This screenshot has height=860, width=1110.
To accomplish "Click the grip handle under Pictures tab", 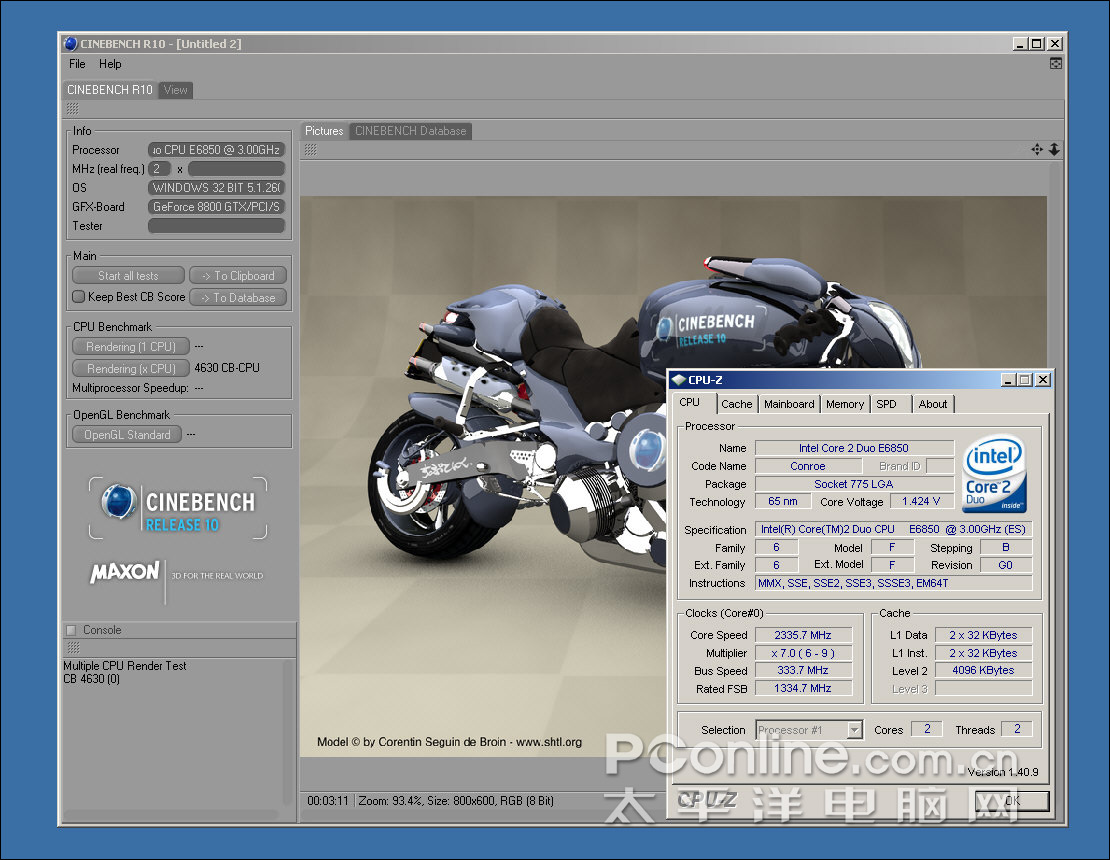I will click(310, 150).
